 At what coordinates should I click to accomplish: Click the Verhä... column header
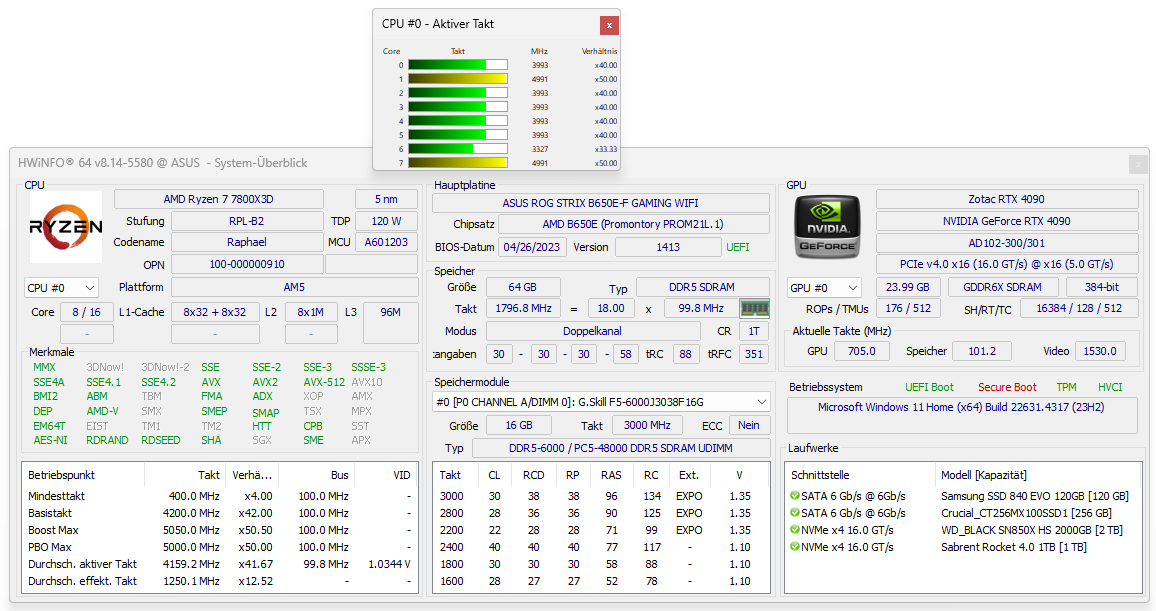(251, 475)
